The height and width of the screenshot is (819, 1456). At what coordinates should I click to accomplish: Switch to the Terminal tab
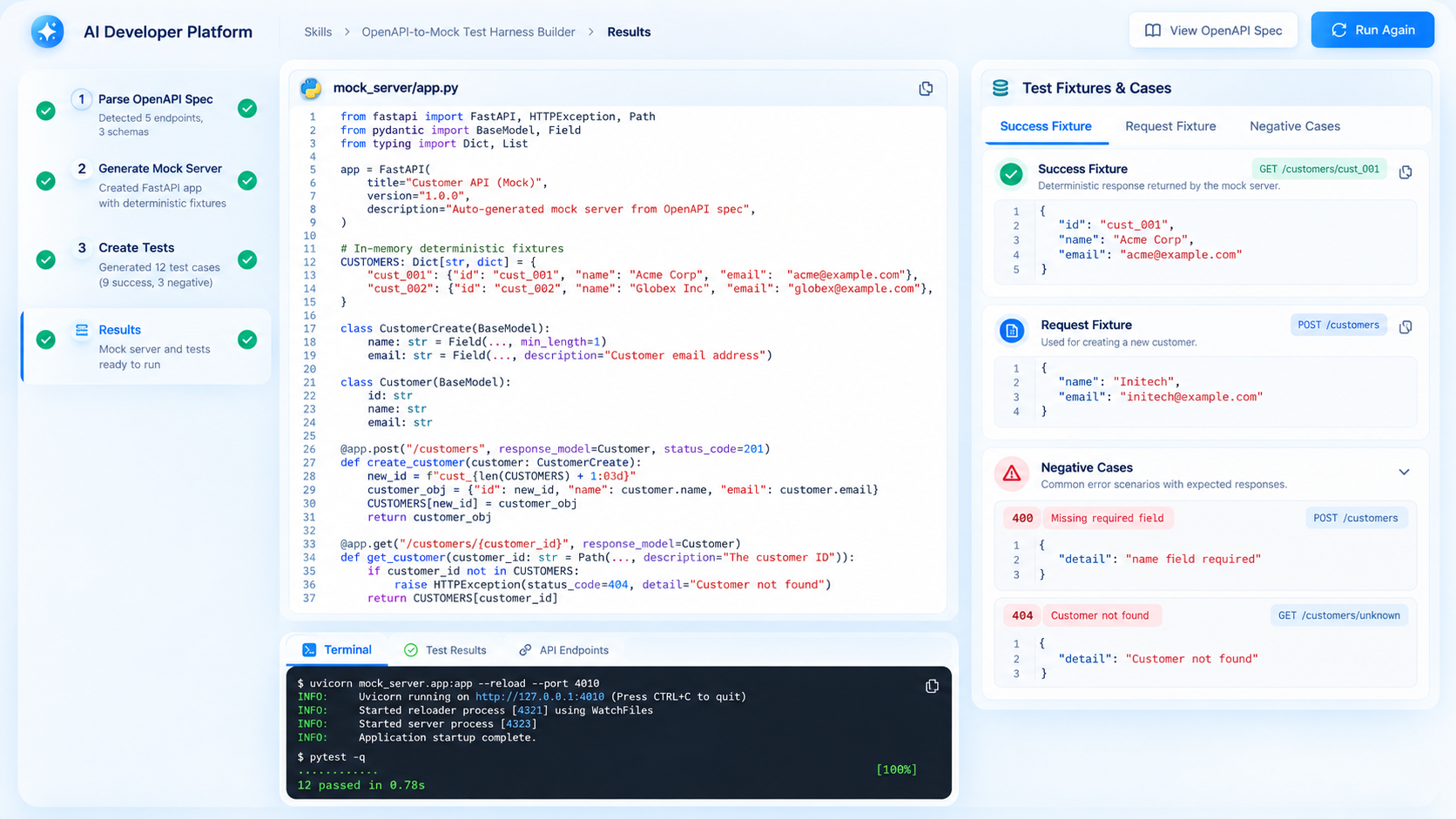tap(337, 650)
